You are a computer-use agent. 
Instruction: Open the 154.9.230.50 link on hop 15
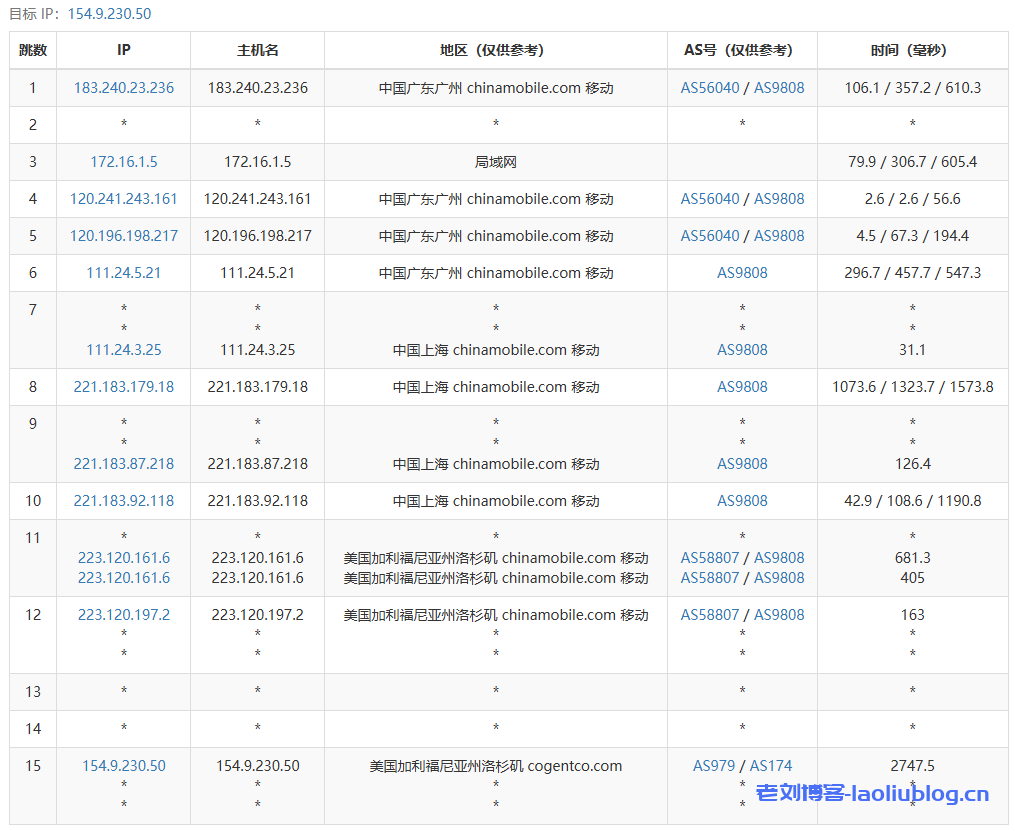123,765
